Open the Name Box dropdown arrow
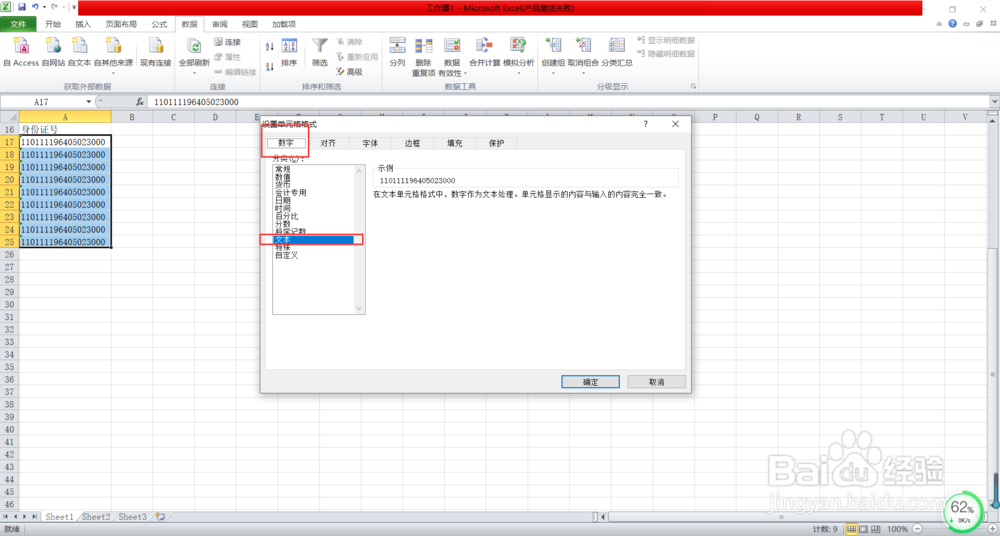1000x536 pixels. [x=89, y=102]
